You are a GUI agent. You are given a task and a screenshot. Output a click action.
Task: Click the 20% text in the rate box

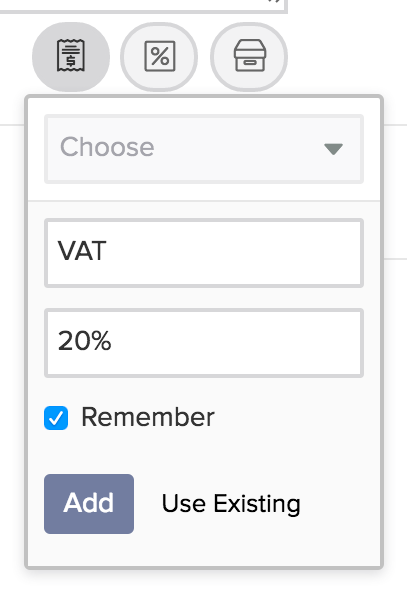[85, 341]
